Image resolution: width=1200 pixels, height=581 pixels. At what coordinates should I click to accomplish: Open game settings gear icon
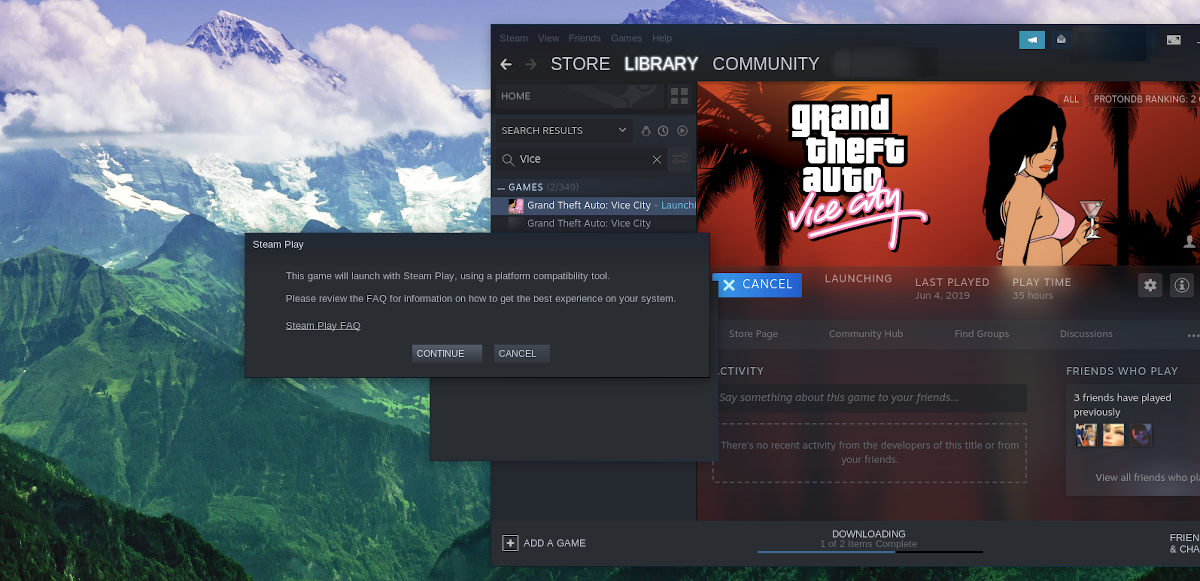(x=1150, y=285)
